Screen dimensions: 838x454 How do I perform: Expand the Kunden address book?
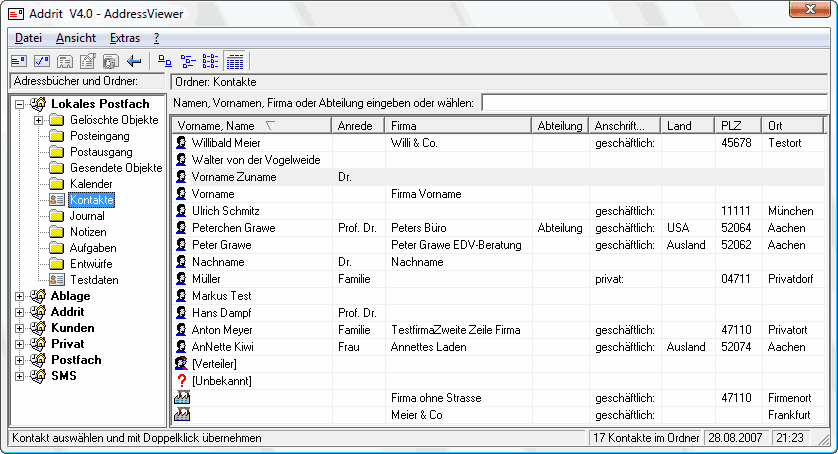[20, 328]
